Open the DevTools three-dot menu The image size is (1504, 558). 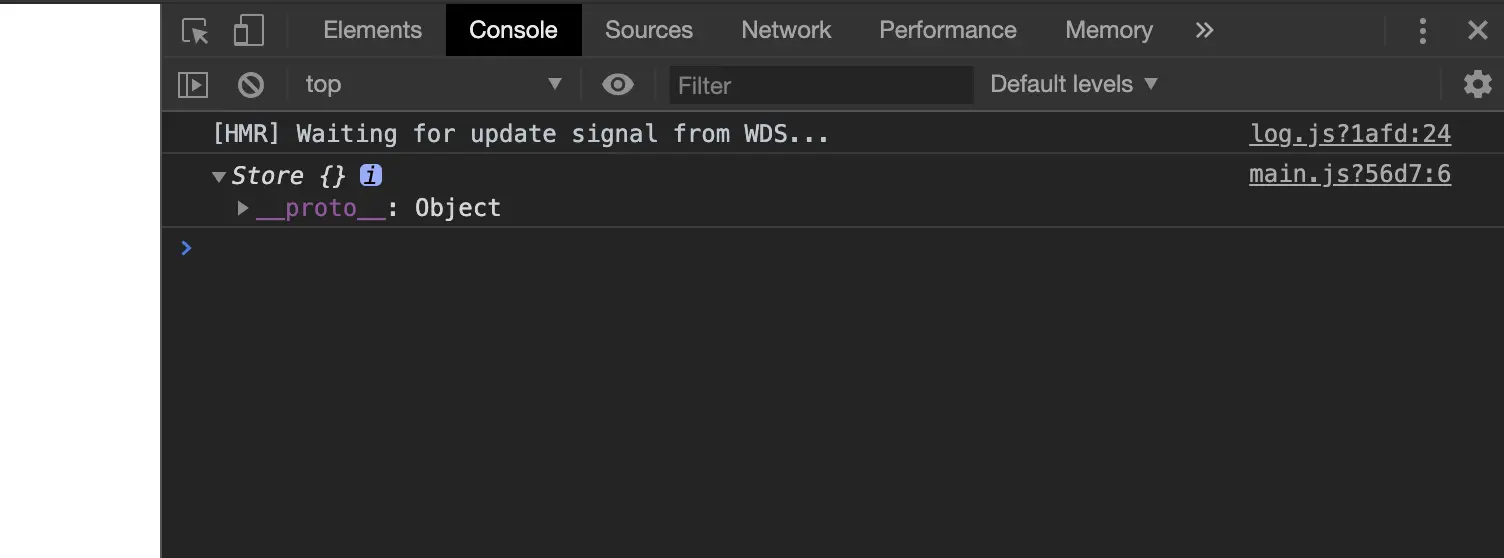click(x=1422, y=31)
